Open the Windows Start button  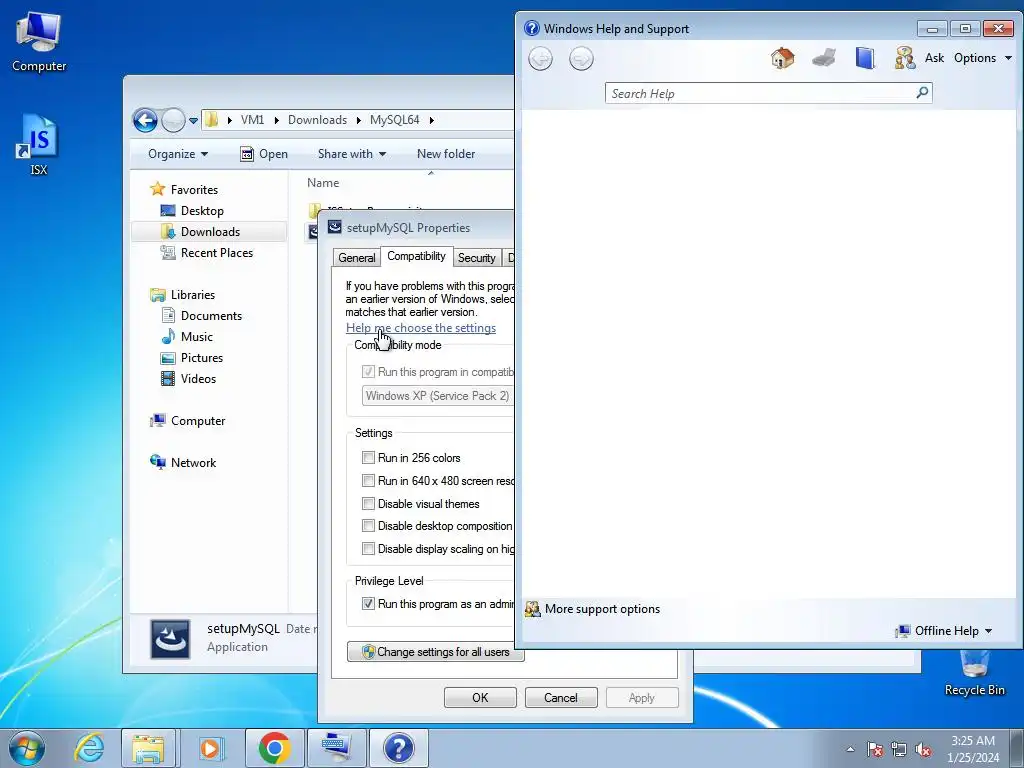click(27, 748)
